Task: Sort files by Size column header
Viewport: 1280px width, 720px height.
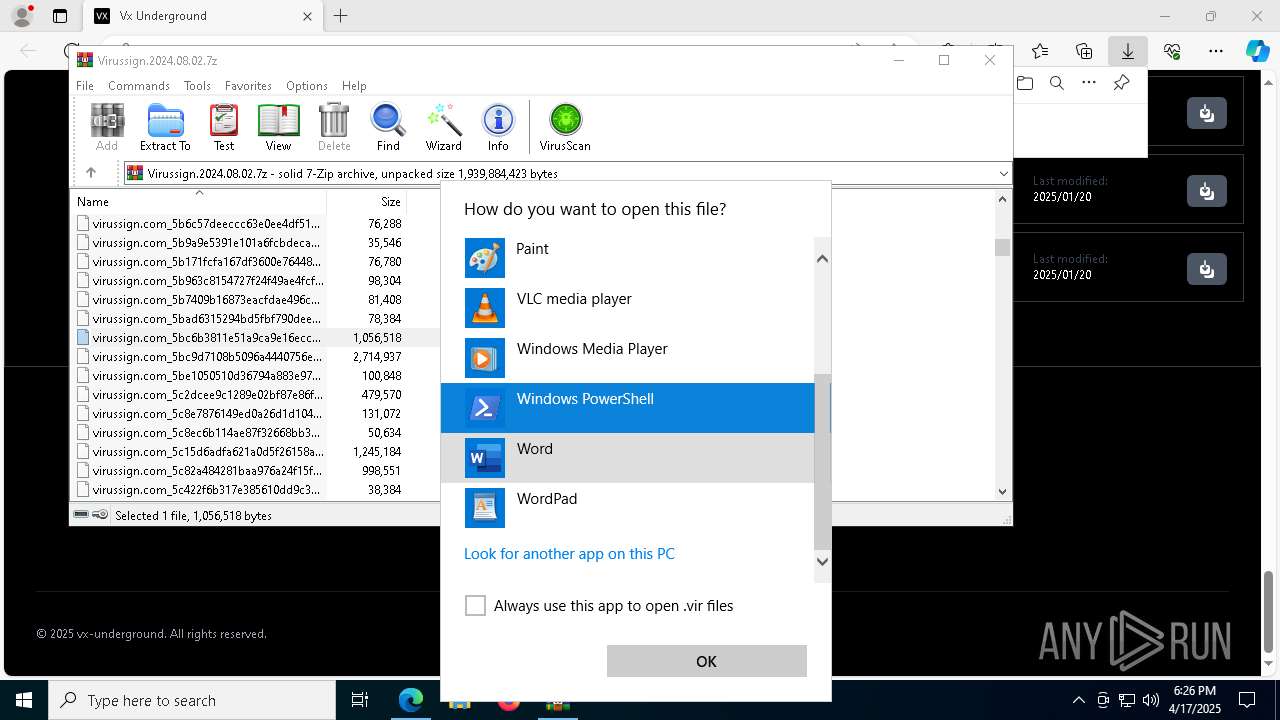Action: 367,201
